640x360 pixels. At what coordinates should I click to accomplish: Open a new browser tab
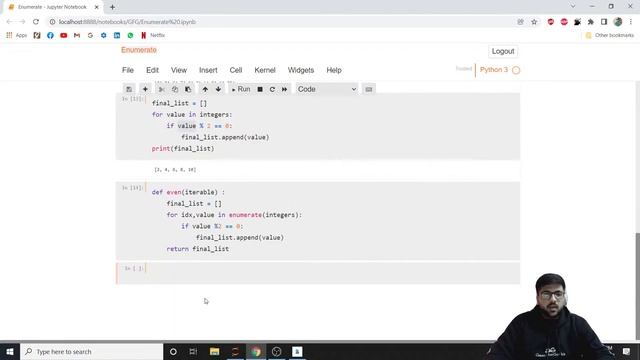point(112,7)
